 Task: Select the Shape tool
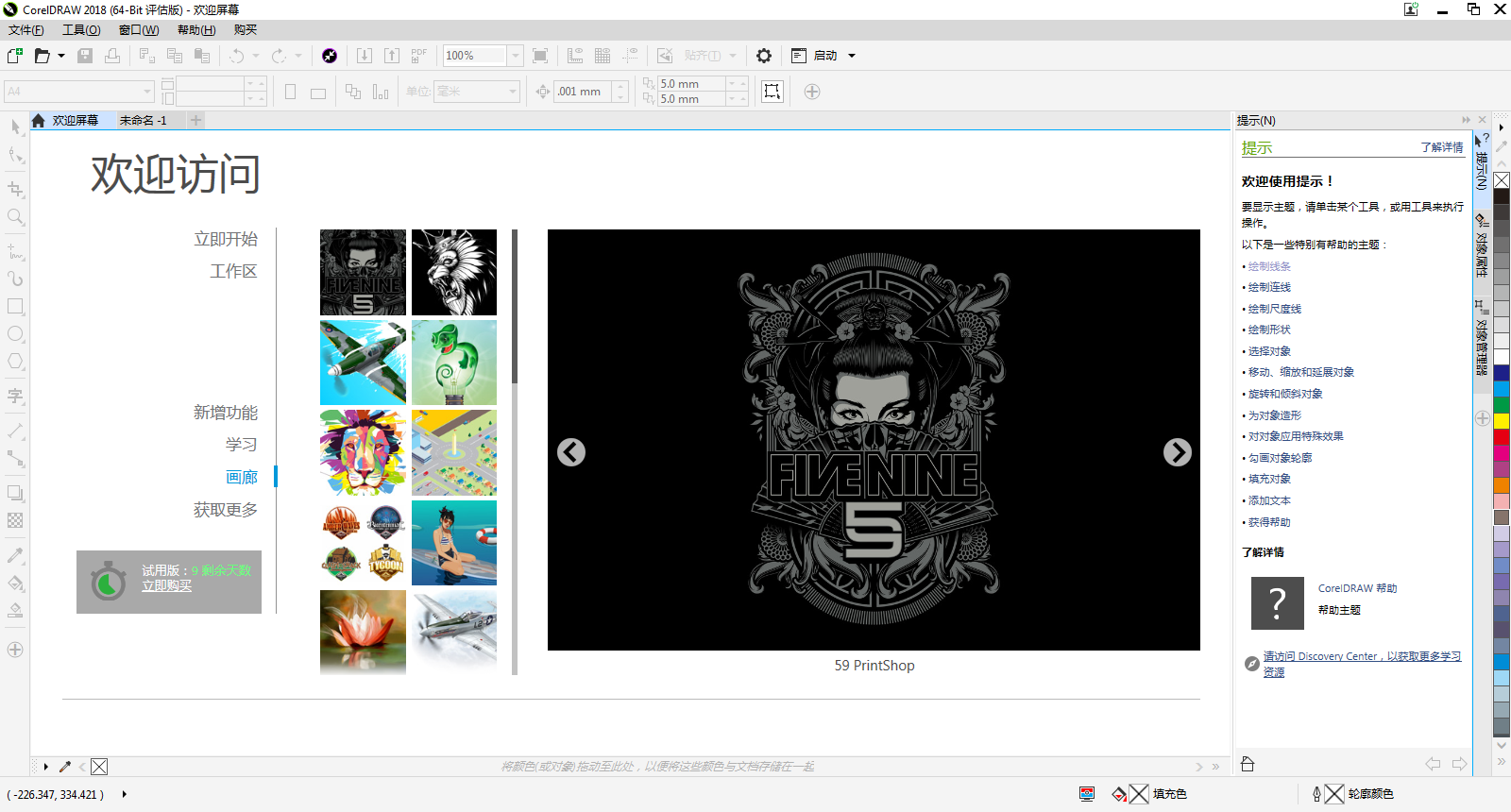(x=15, y=155)
